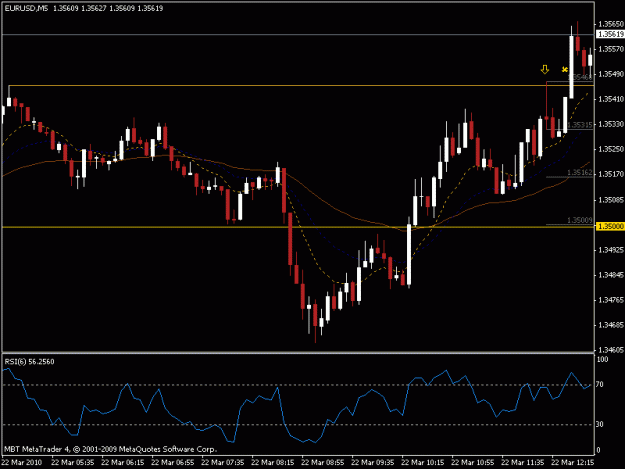Click the 22 Mar 10:55 time label
625x469 pixels.
[x=472, y=463]
